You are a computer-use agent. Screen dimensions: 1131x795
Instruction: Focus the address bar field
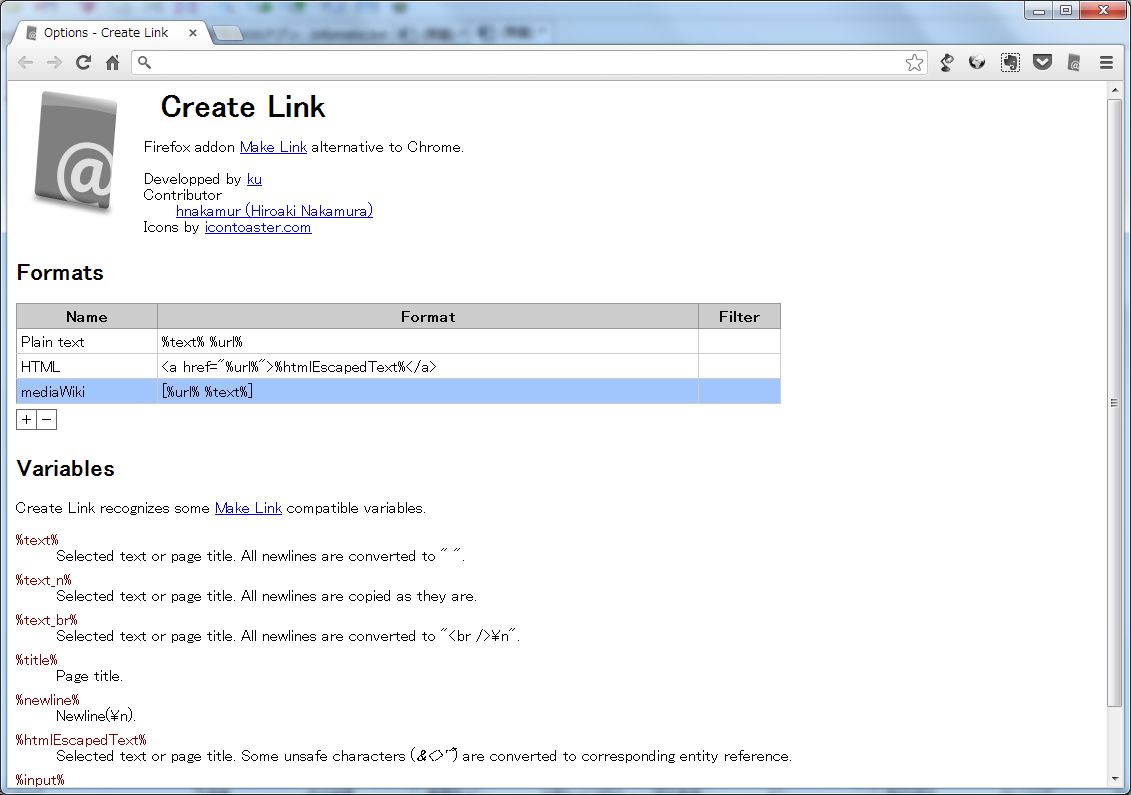point(527,63)
